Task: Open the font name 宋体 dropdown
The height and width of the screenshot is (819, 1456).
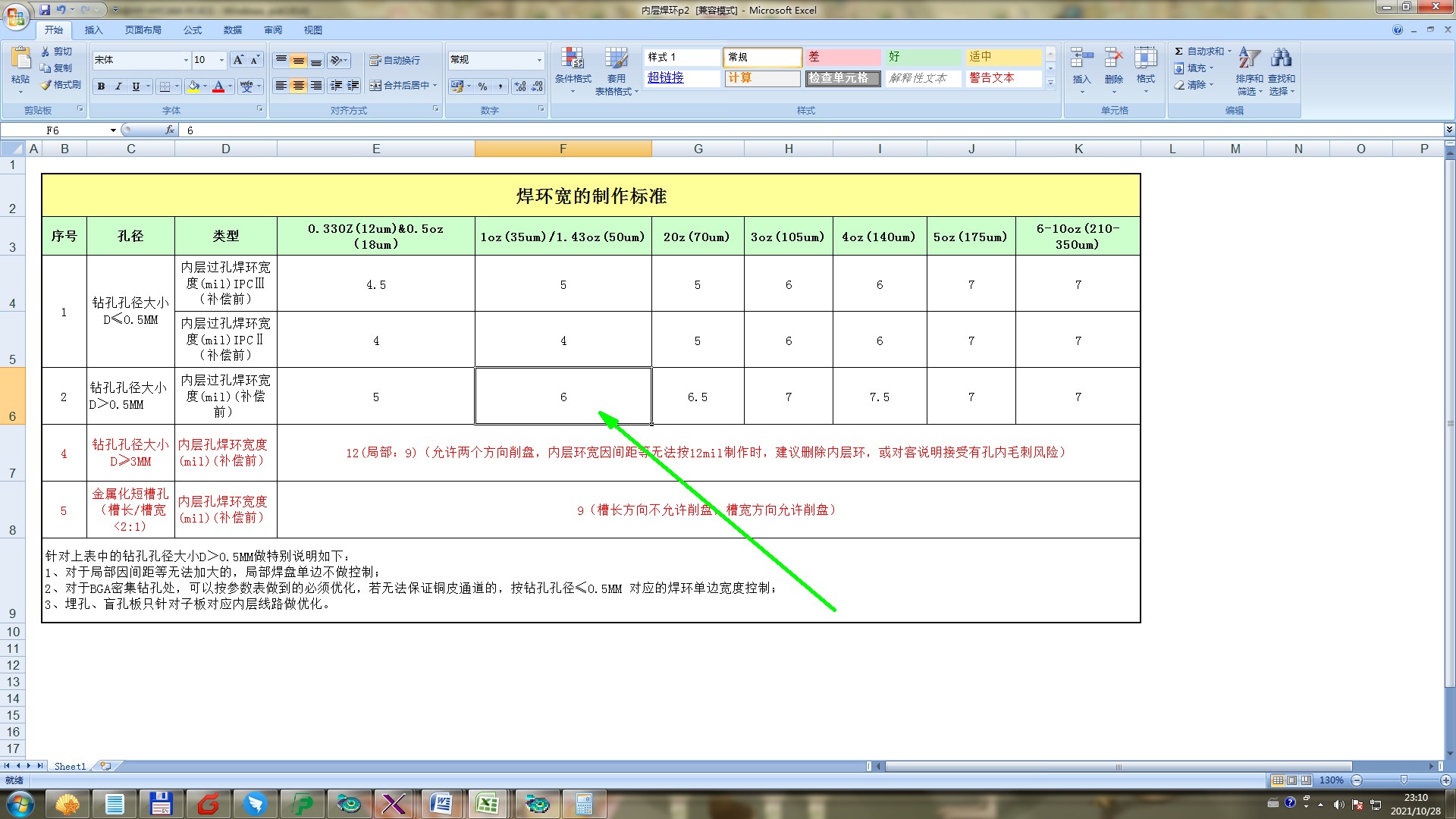Action: click(x=186, y=60)
